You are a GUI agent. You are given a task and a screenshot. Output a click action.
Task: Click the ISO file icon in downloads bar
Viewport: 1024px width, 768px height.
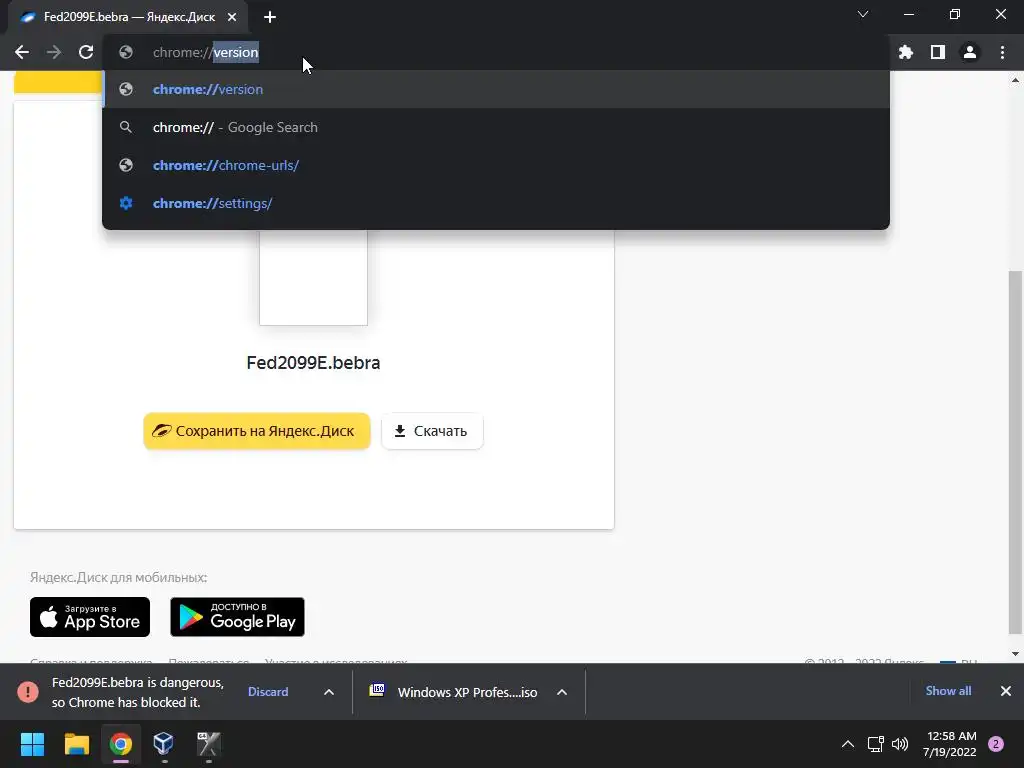(x=377, y=690)
